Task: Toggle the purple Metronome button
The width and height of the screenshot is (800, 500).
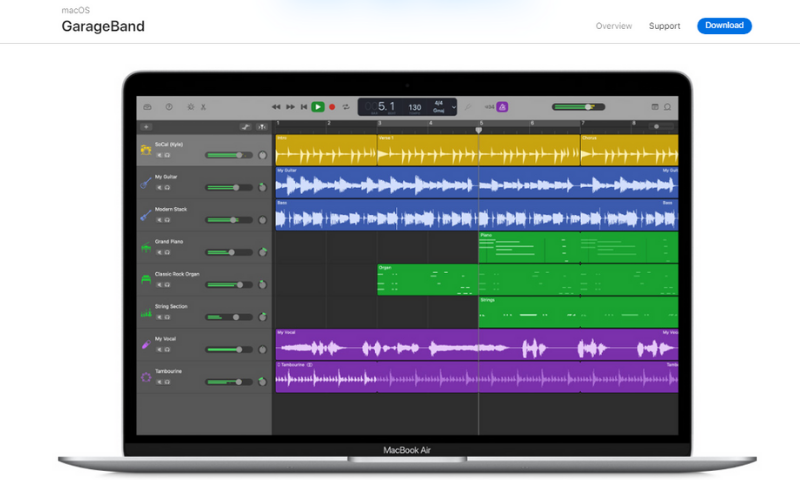Action: (503, 107)
